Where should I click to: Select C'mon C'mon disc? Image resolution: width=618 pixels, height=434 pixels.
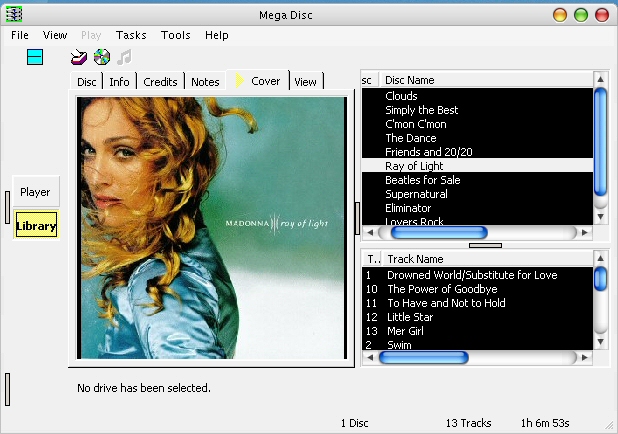point(477,124)
